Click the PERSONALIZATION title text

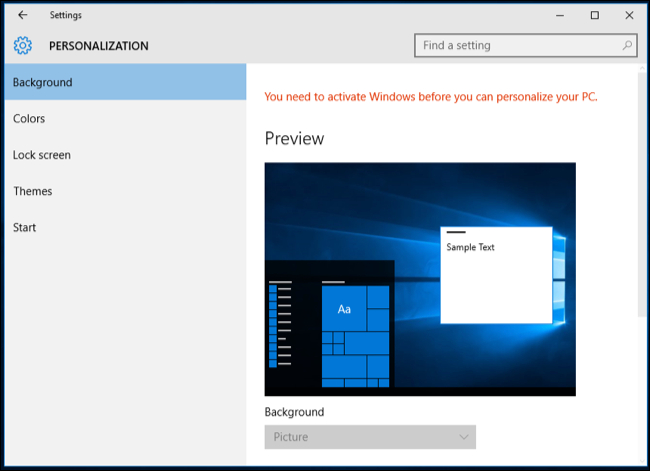point(99,46)
